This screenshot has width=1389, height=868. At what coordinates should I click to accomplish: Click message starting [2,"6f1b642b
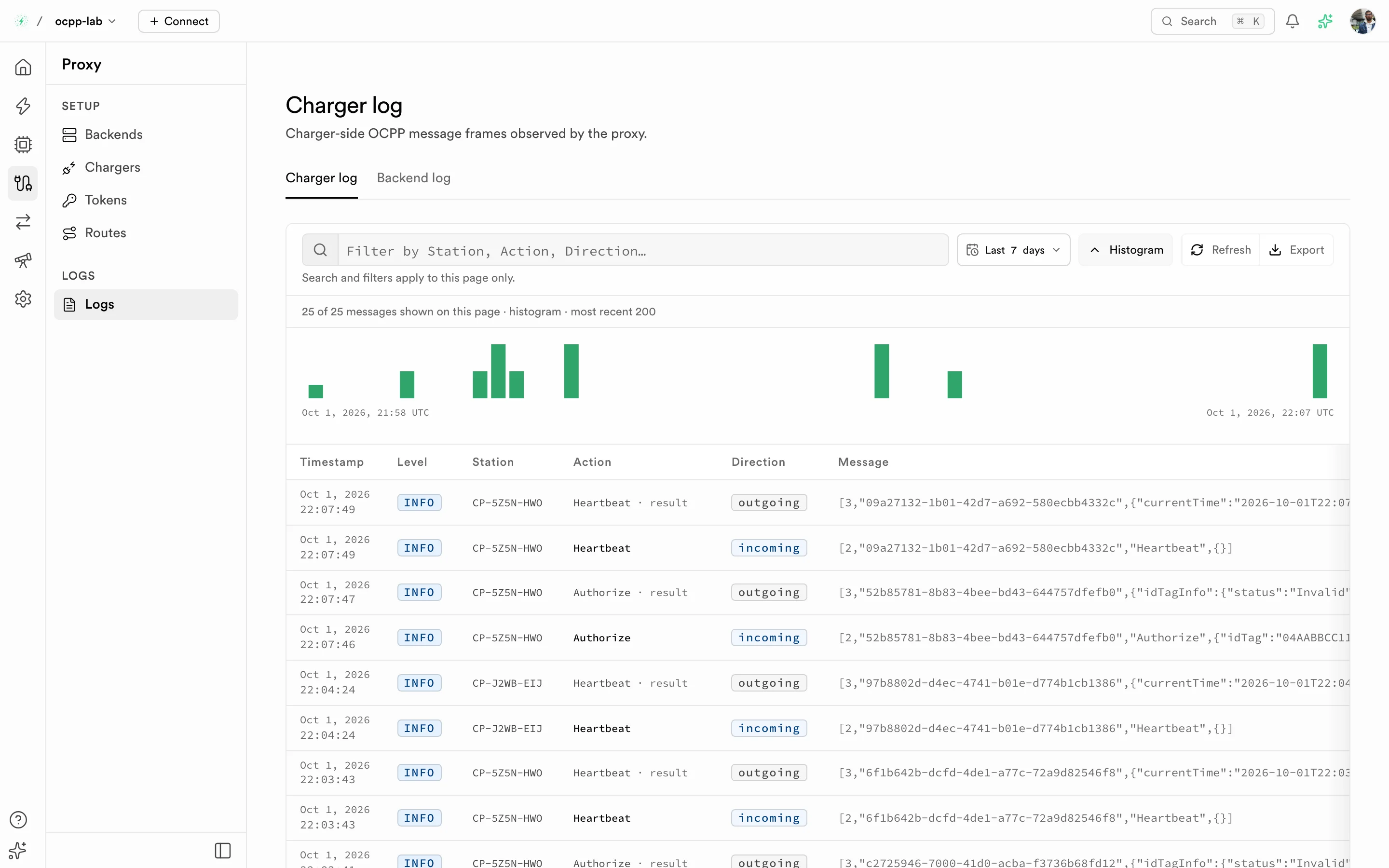pos(1035,818)
